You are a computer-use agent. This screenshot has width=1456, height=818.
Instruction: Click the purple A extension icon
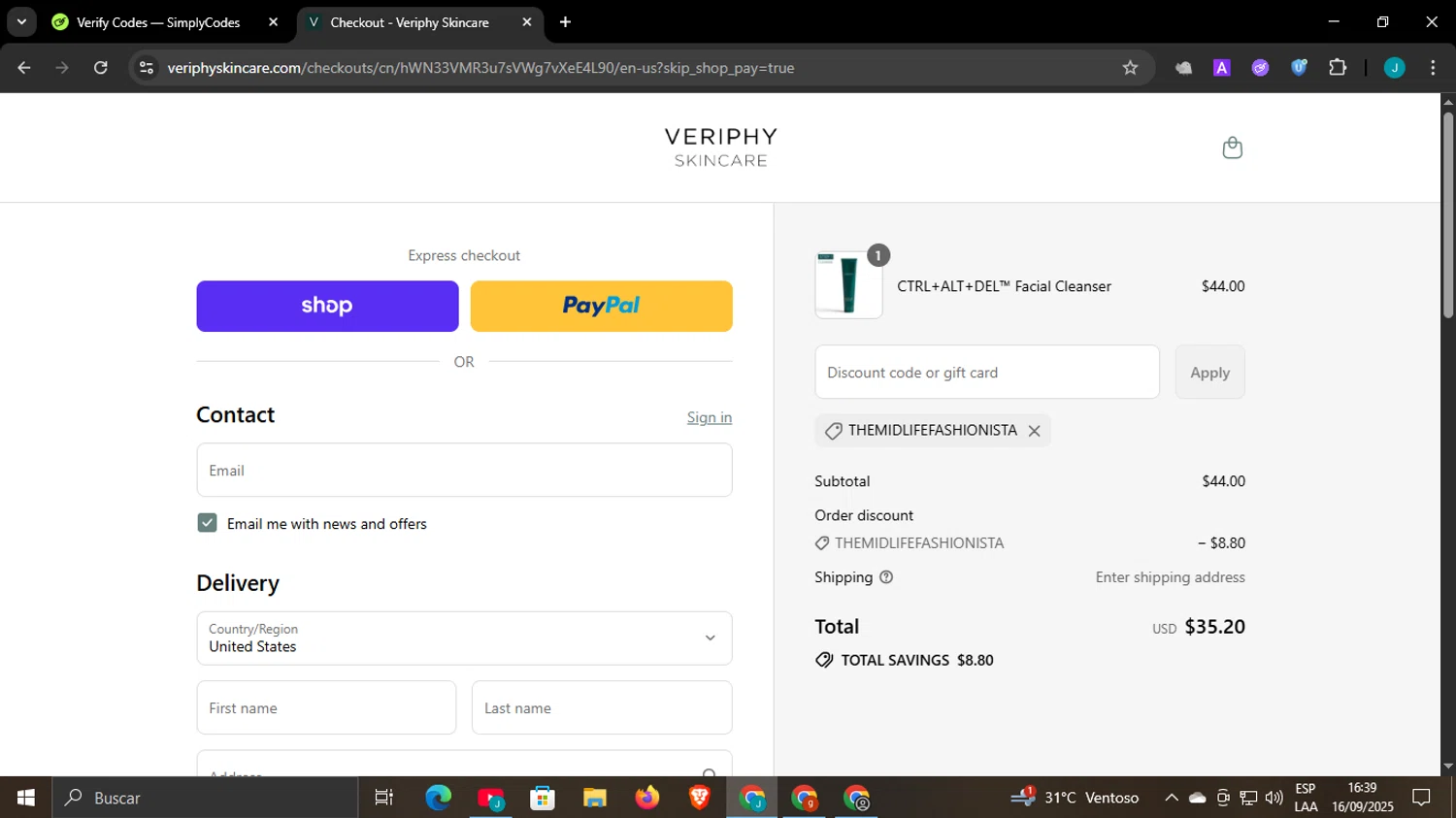pyautogui.click(x=1222, y=68)
